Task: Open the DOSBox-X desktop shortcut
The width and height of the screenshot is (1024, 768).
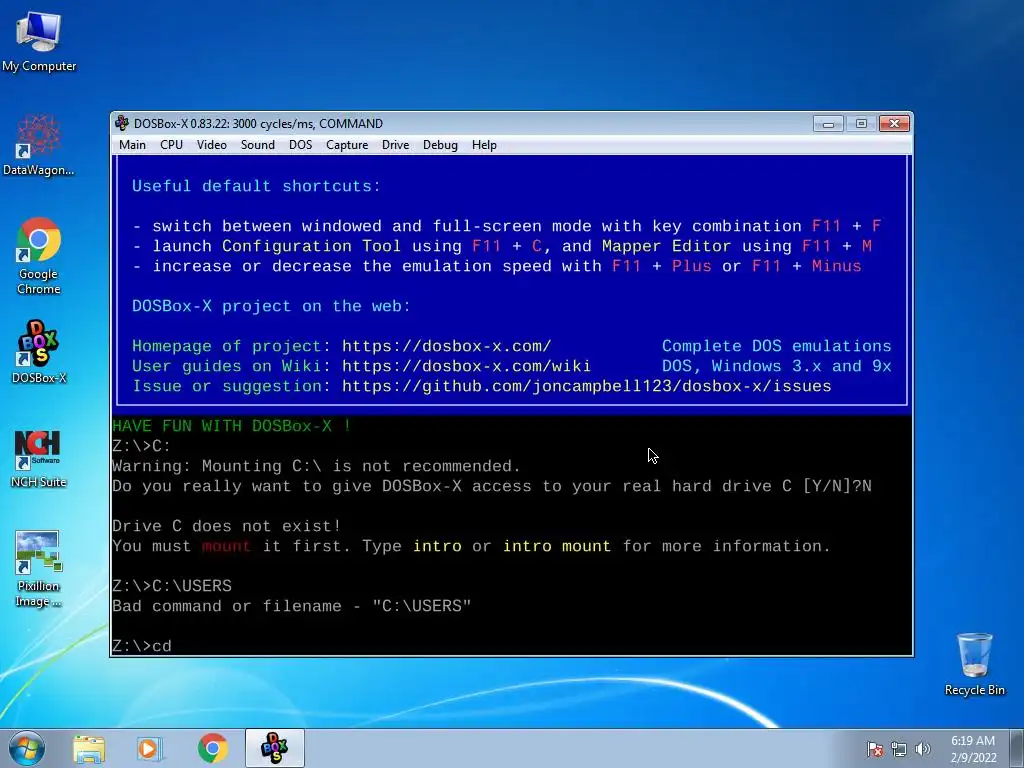Action: [39, 351]
